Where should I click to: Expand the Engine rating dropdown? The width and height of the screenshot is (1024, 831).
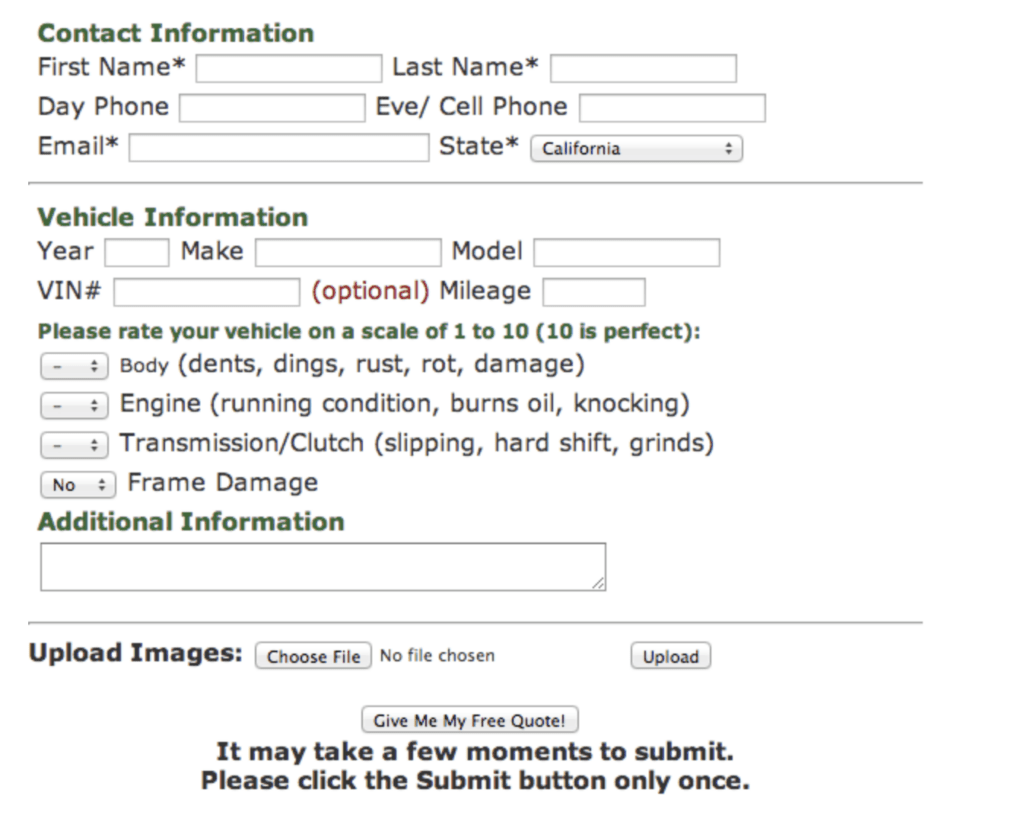tap(74, 406)
